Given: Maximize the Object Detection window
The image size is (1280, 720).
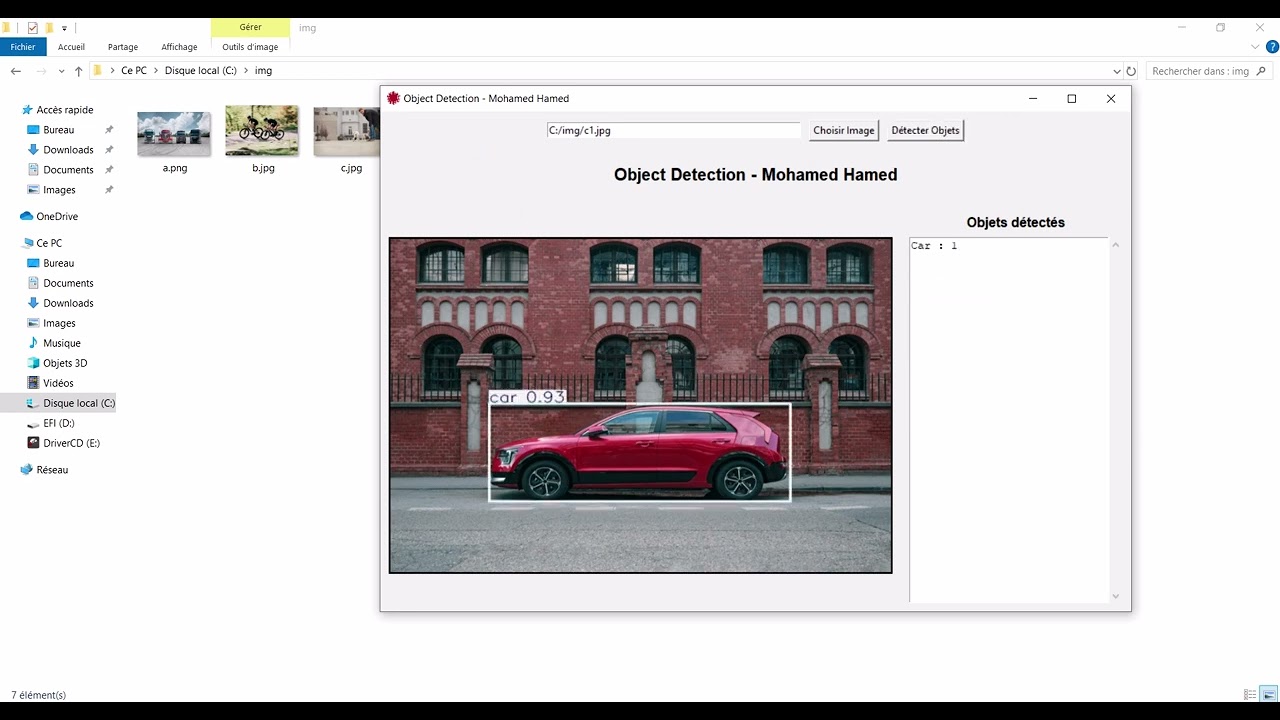Looking at the screenshot, I should pos(1072,98).
